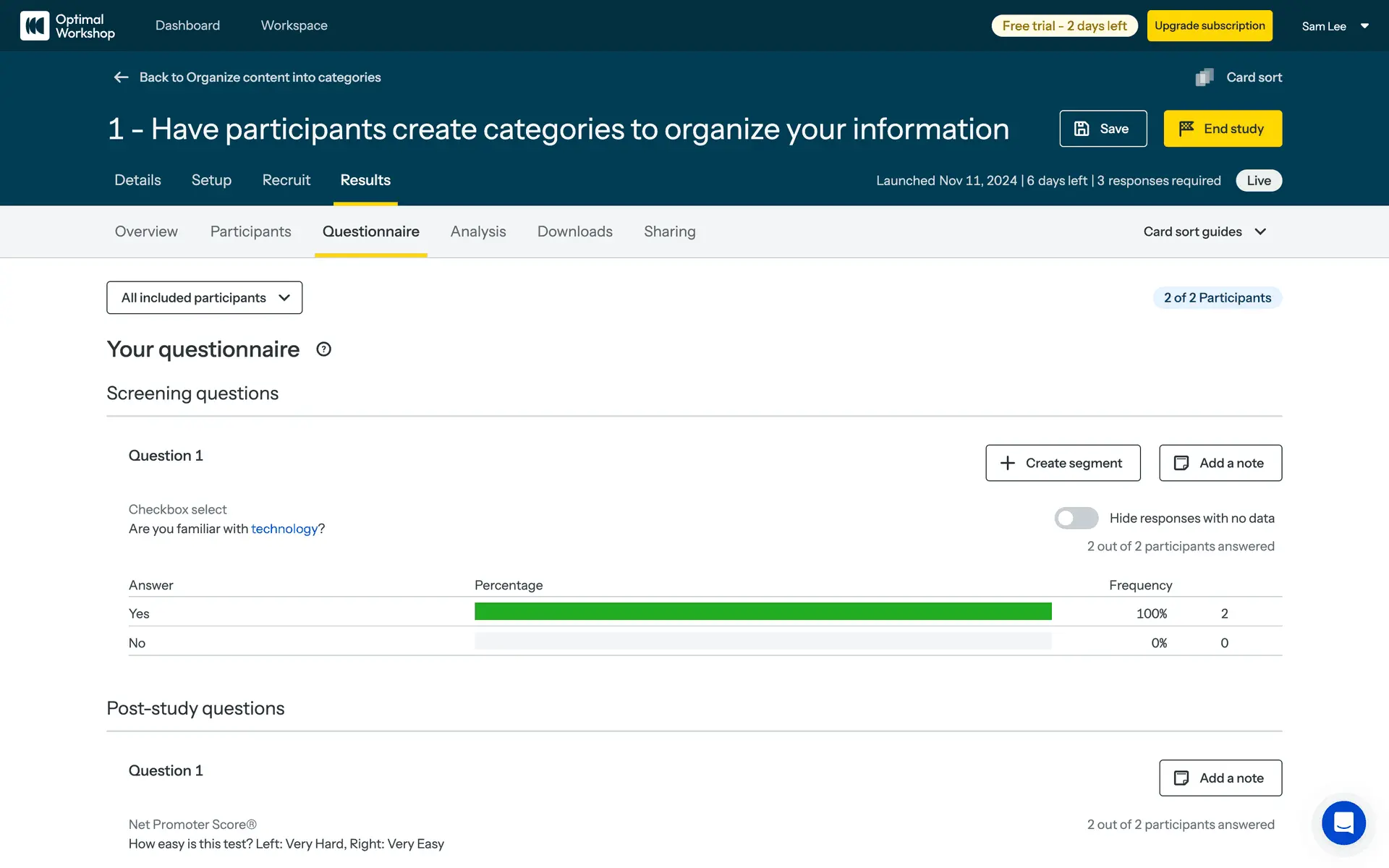Click the 2 of 2 Participants badge

[x=1217, y=298]
